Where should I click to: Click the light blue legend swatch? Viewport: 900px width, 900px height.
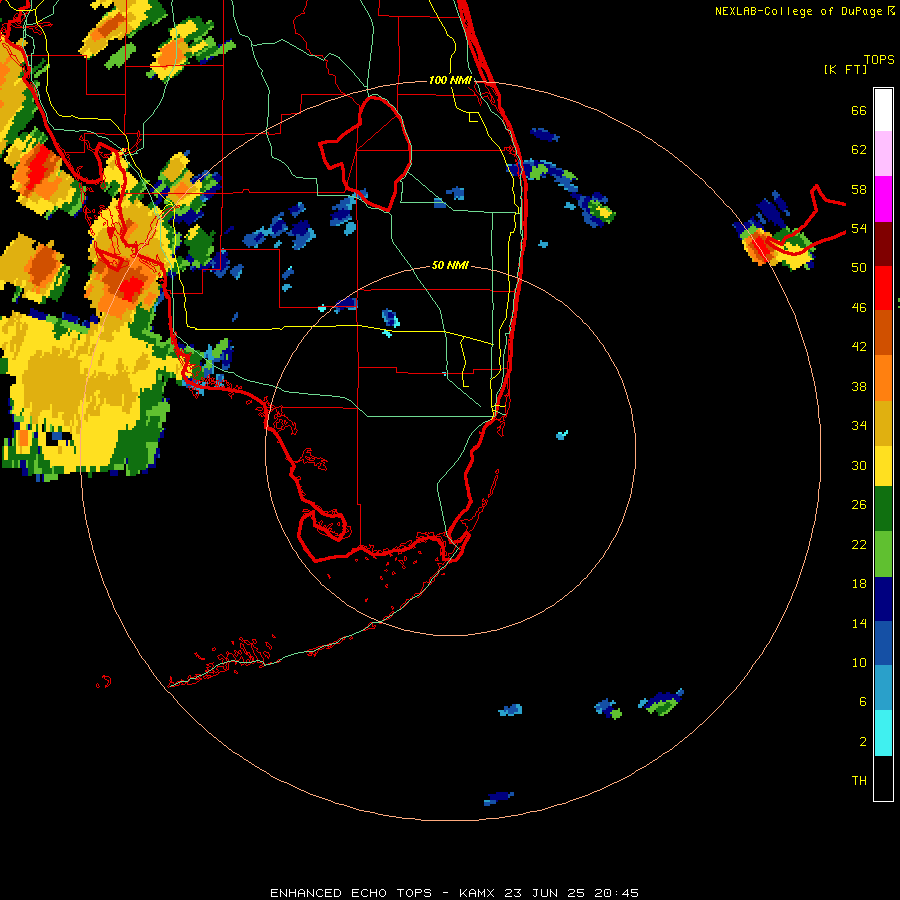(883, 688)
